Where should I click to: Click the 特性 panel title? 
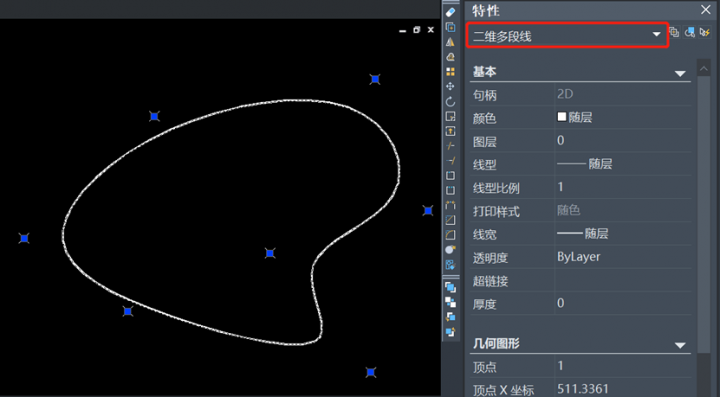[485, 10]
